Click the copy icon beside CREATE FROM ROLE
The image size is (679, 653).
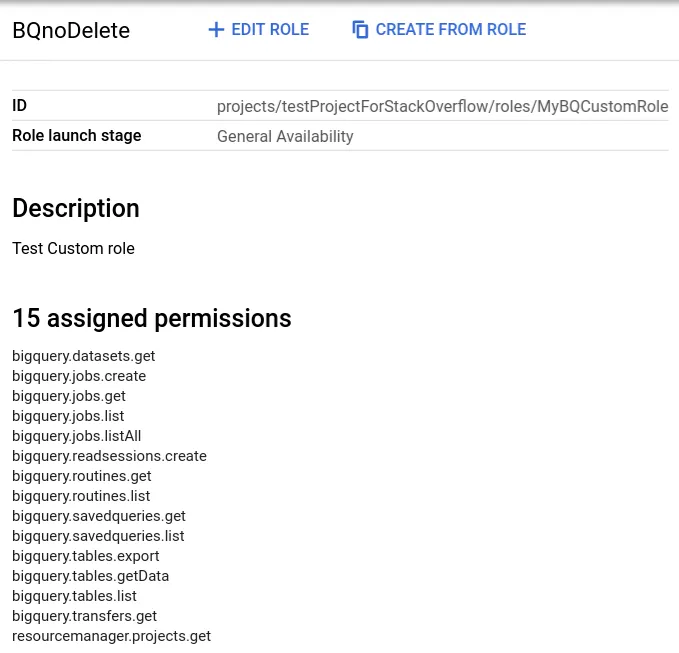pyautogui.click(x=361, y=30)
